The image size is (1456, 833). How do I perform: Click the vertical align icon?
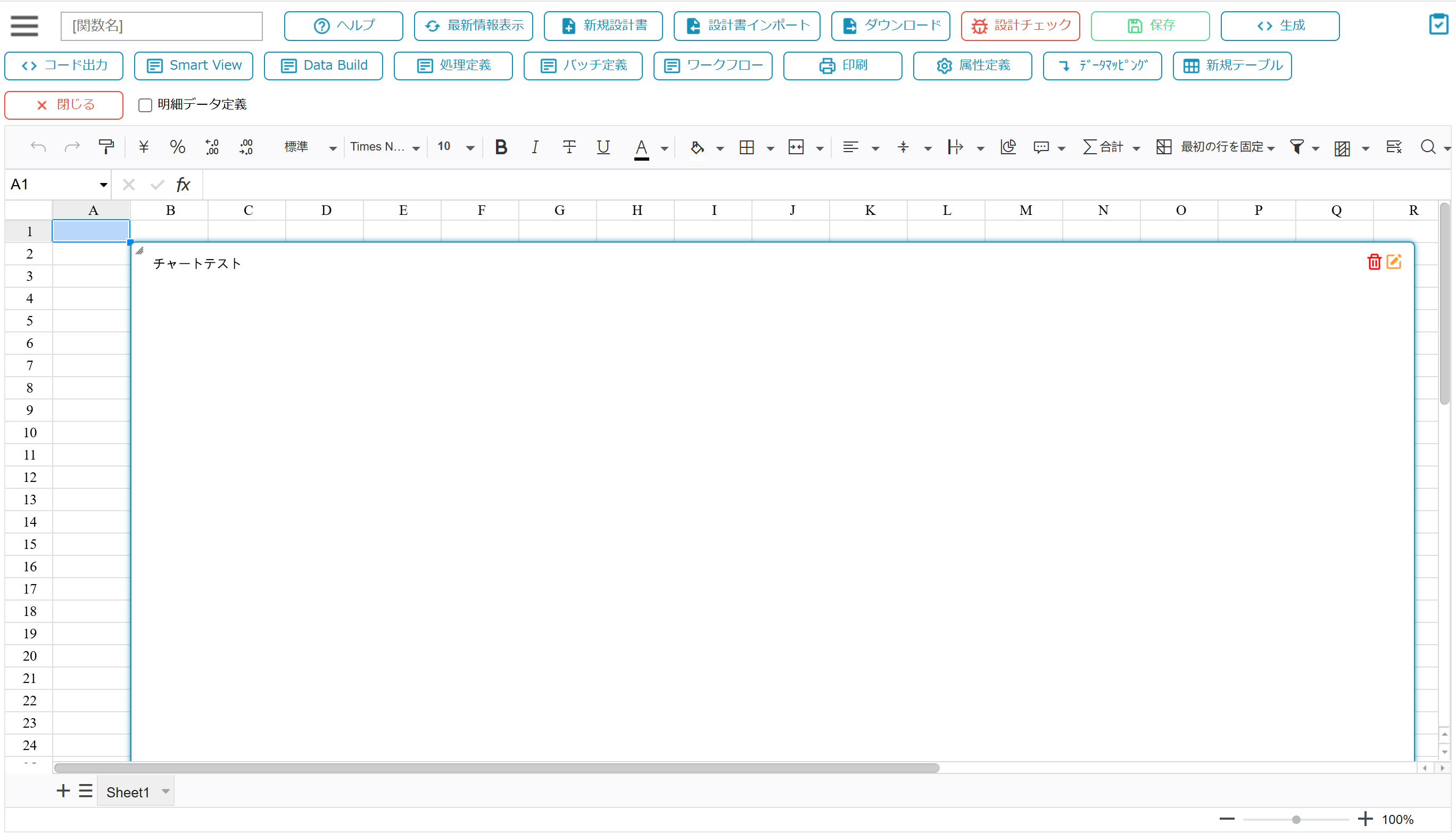point(903,147)
